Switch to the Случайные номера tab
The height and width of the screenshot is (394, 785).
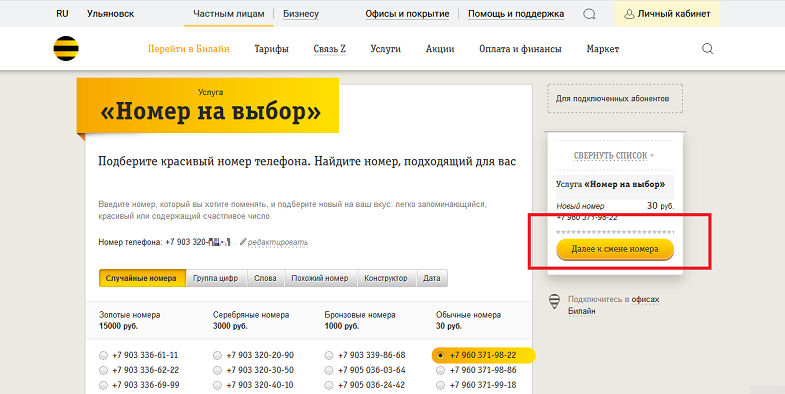pos(142,278)
